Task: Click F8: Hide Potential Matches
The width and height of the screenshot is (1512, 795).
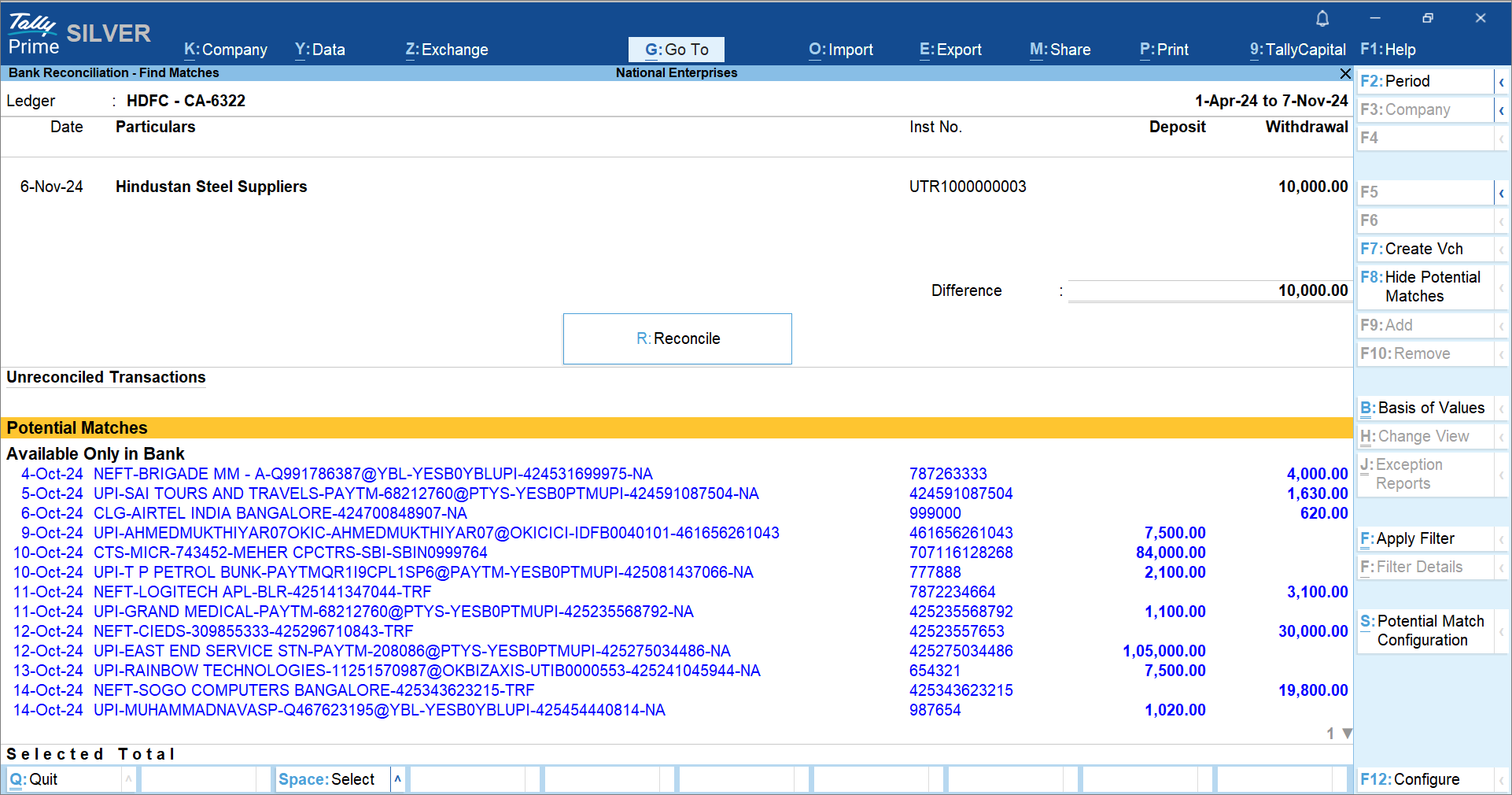Action: click(1425, 287)
